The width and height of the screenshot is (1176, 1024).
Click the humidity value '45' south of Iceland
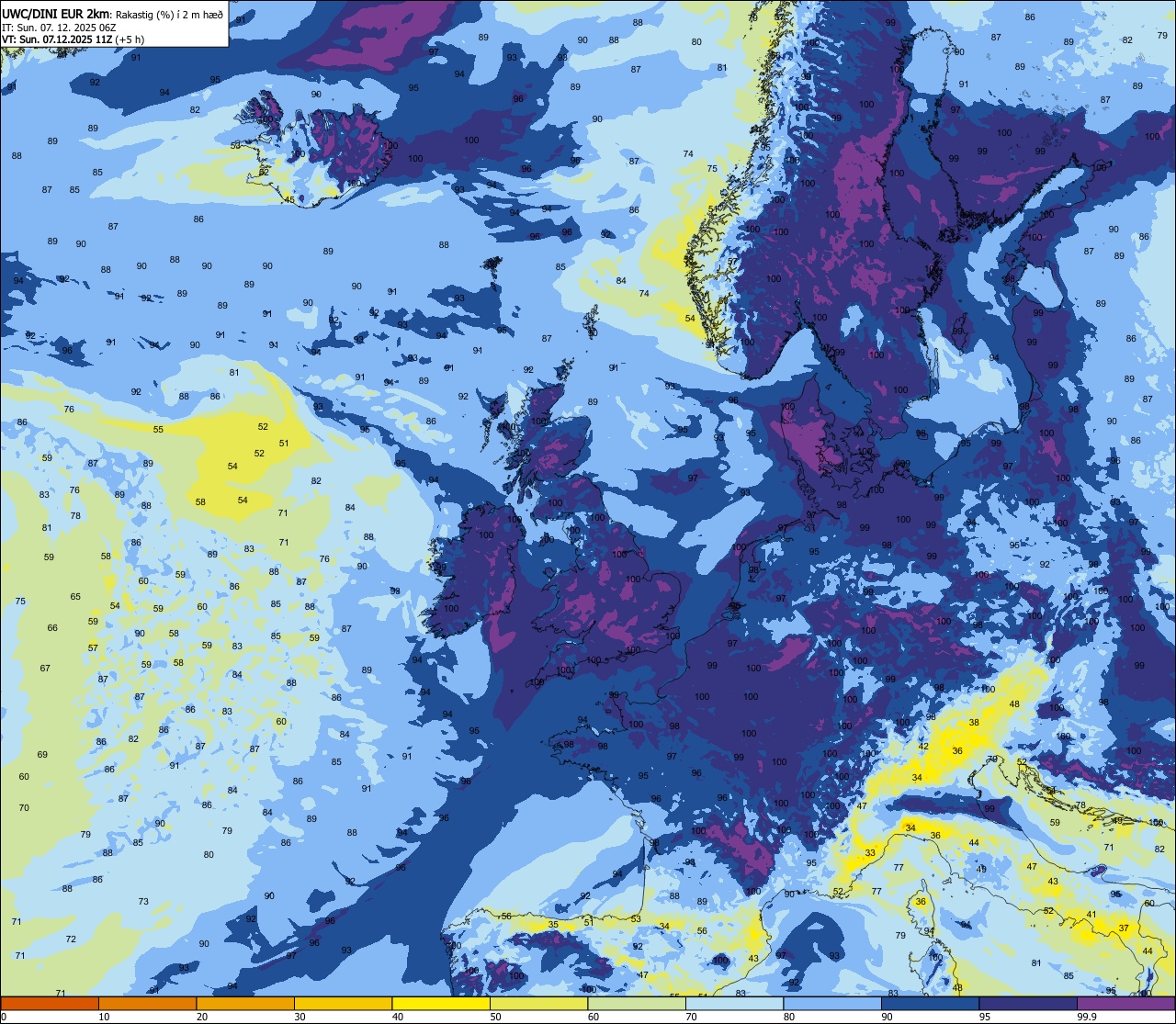289,199
